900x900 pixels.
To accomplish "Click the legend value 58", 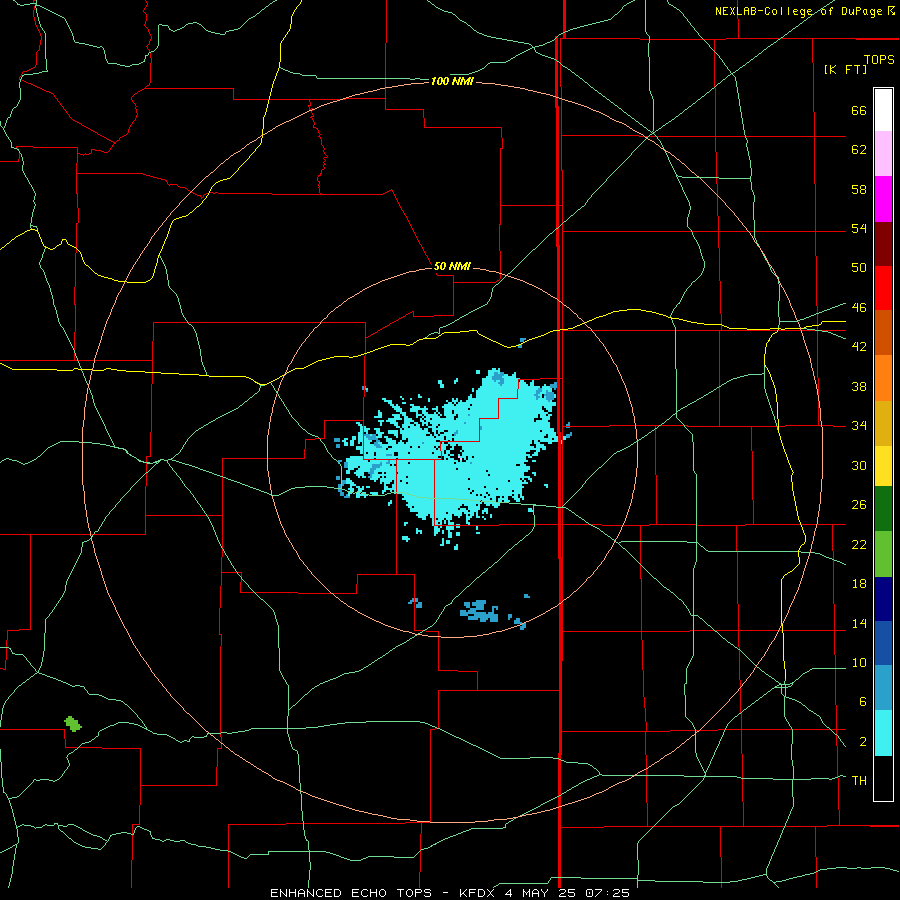I will click(x=859, y=189).
